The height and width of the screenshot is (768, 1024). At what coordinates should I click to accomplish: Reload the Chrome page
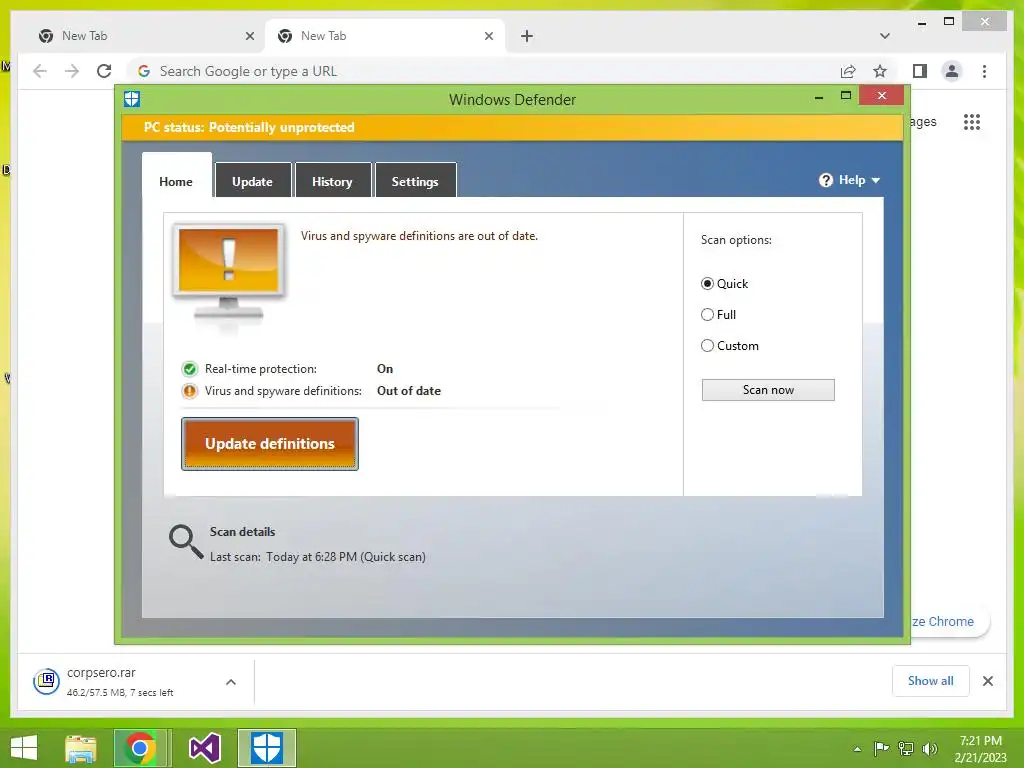point(104,71)
